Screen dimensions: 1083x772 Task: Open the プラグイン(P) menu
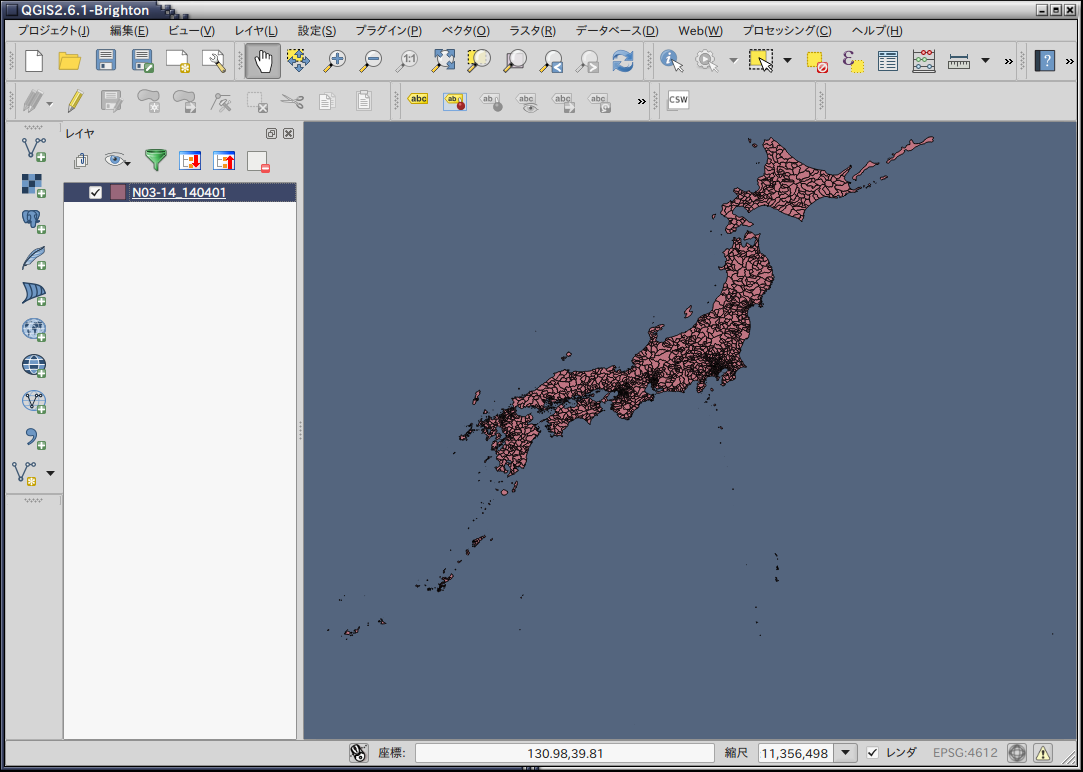[388, 31]
